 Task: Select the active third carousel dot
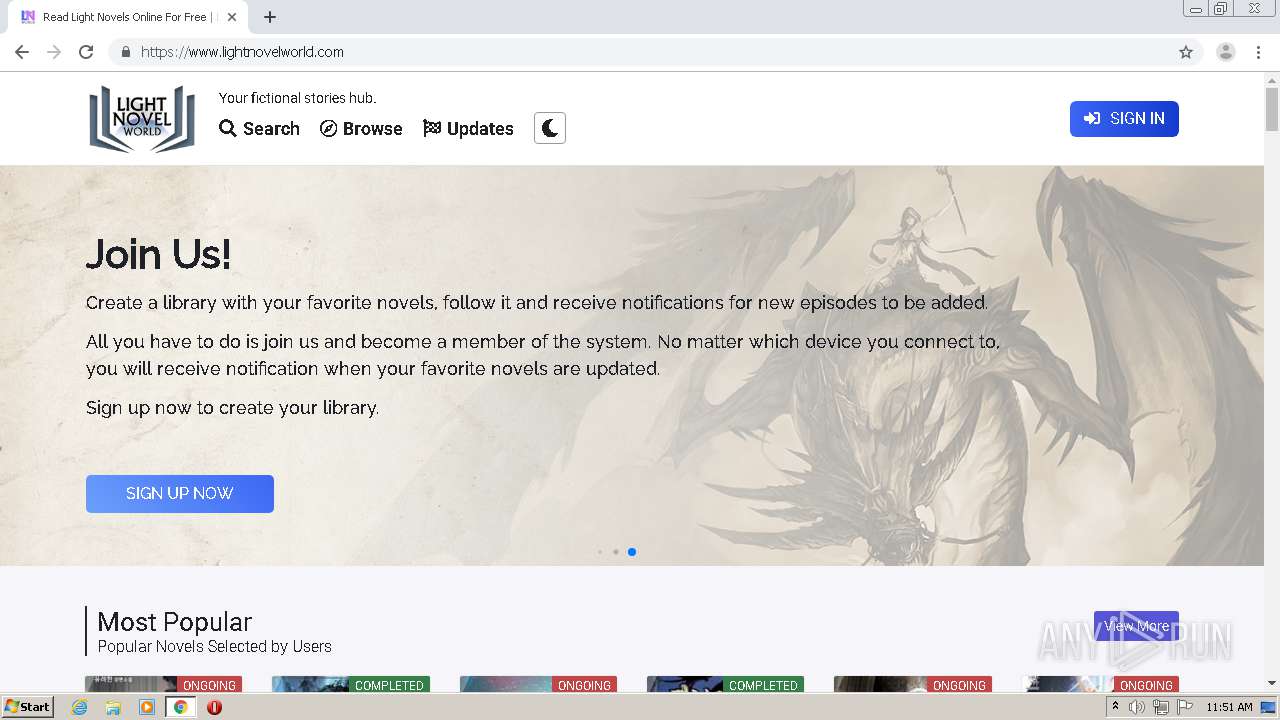click(632, 552)
